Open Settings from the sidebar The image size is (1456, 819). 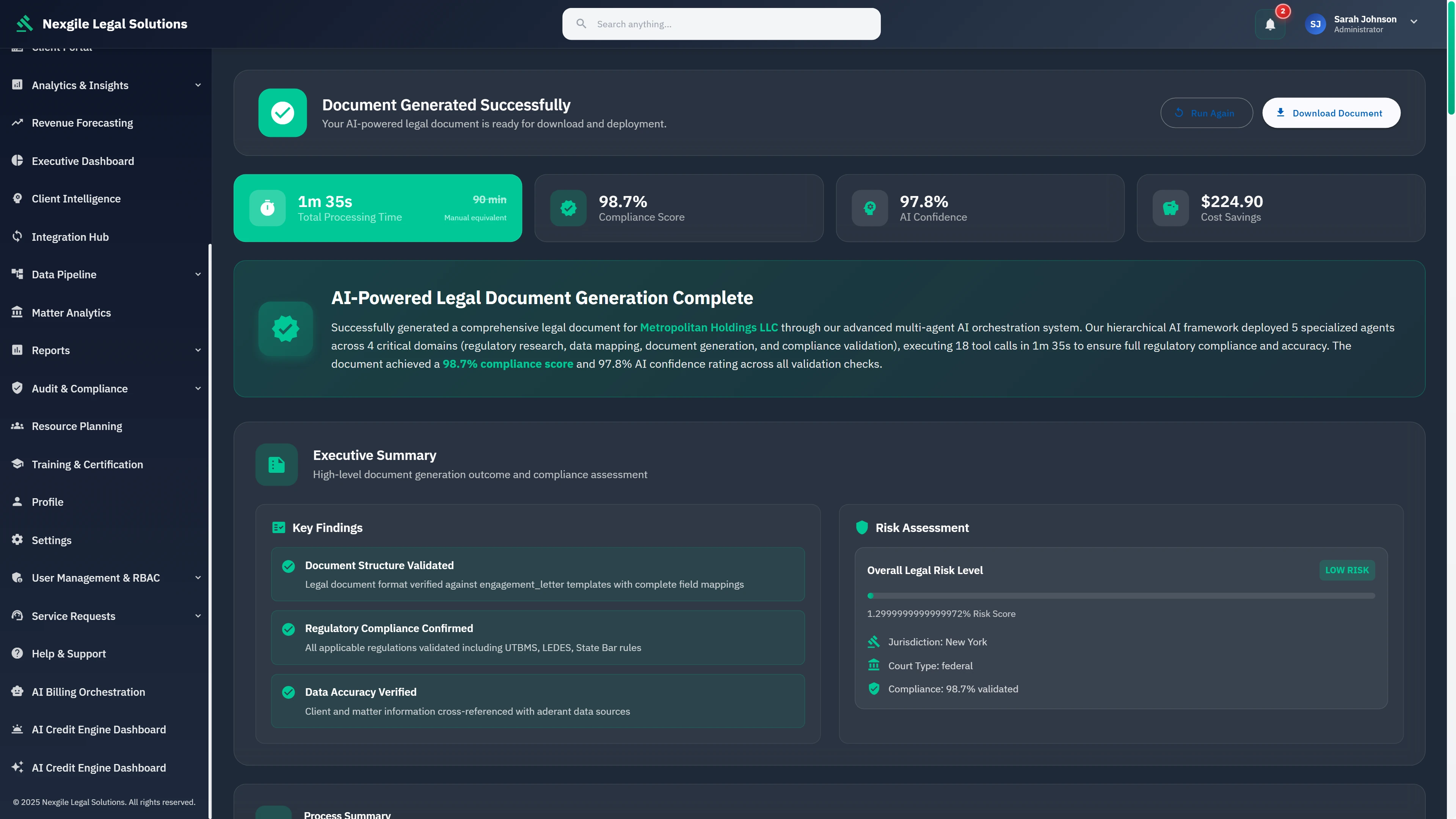[x=51, y=540]
